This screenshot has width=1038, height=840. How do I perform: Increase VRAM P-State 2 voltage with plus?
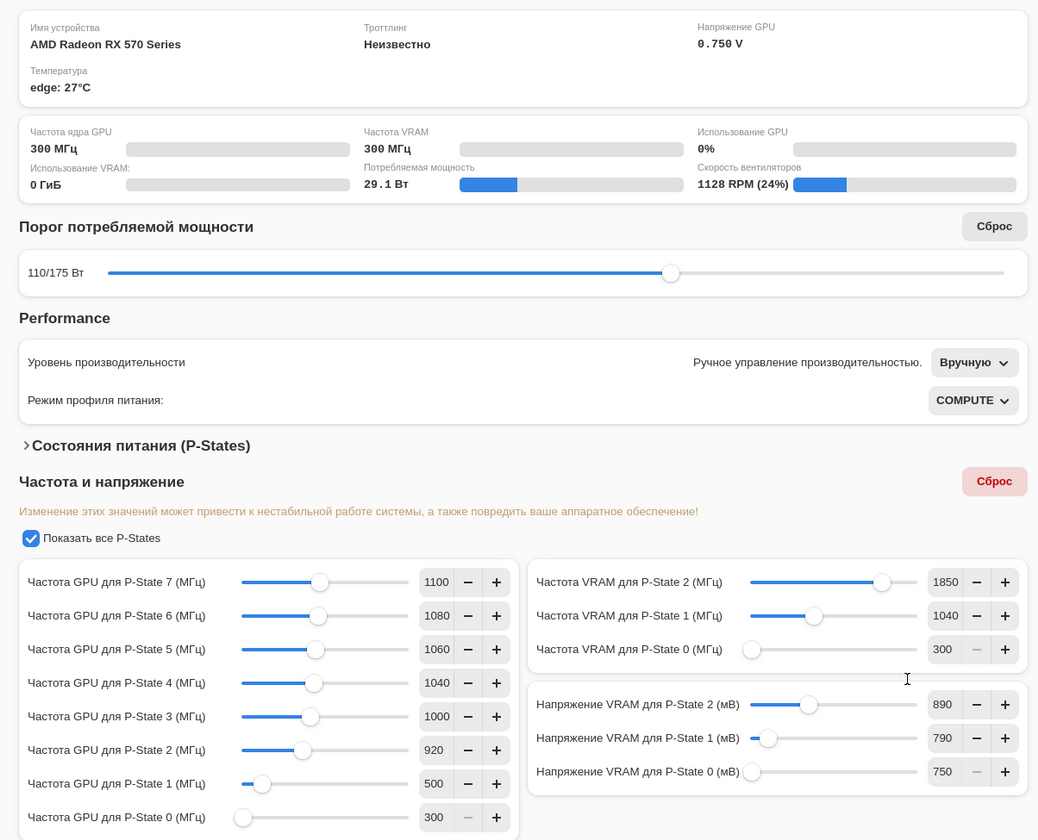1004,705
